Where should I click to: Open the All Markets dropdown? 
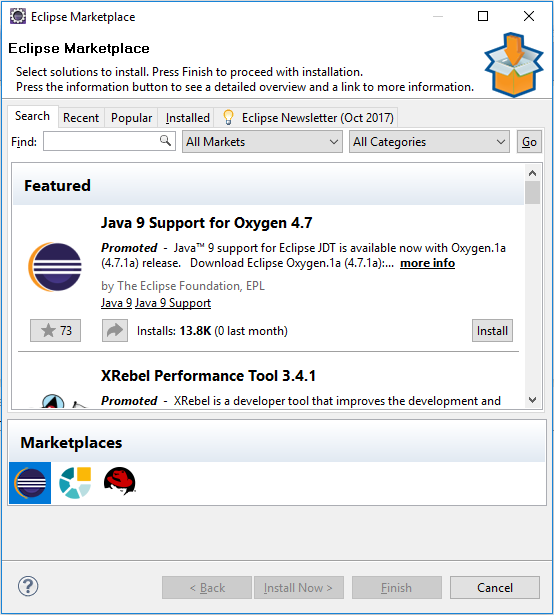262,142
